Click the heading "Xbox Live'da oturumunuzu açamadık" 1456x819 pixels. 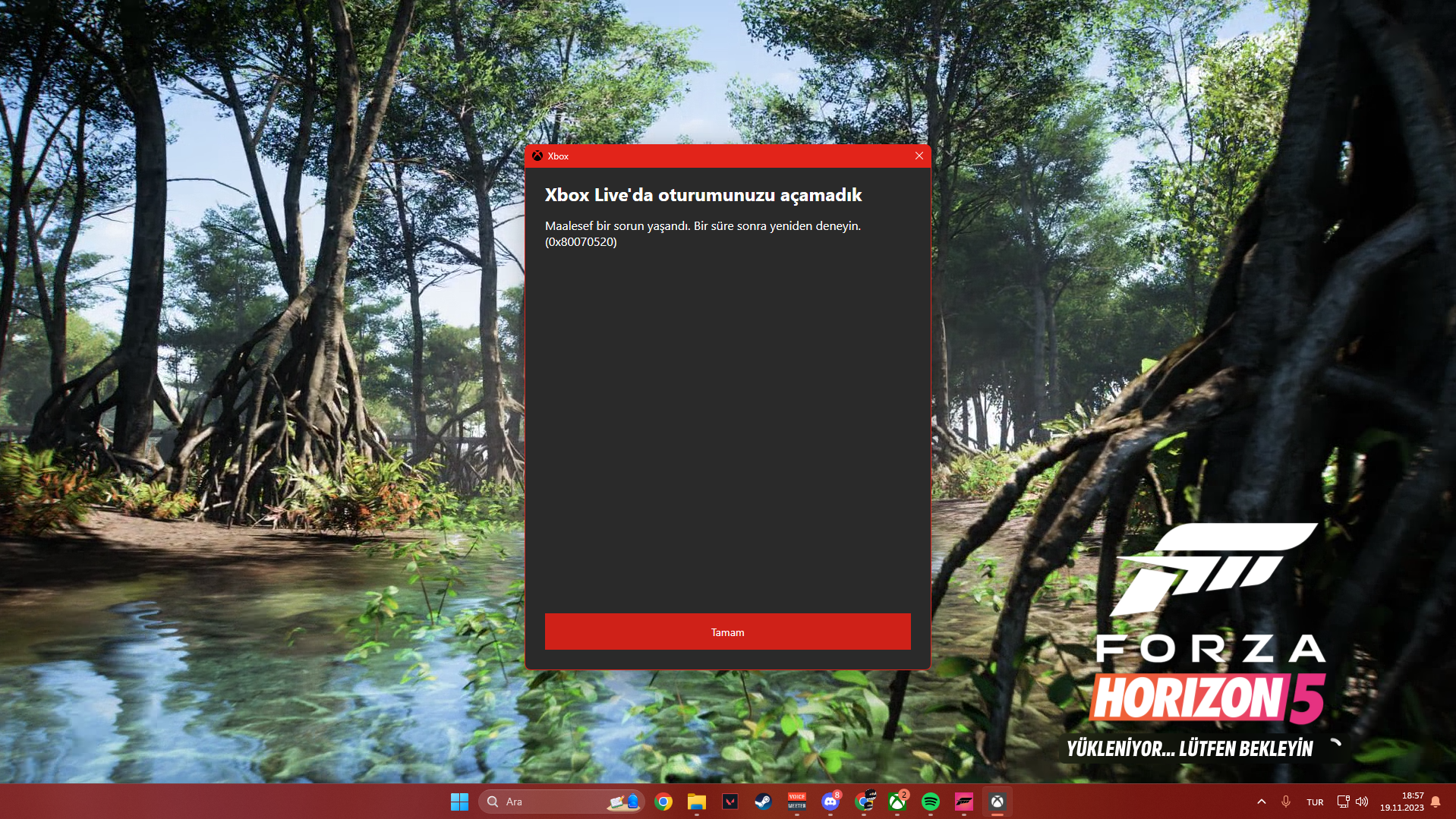tap(703, 195)
